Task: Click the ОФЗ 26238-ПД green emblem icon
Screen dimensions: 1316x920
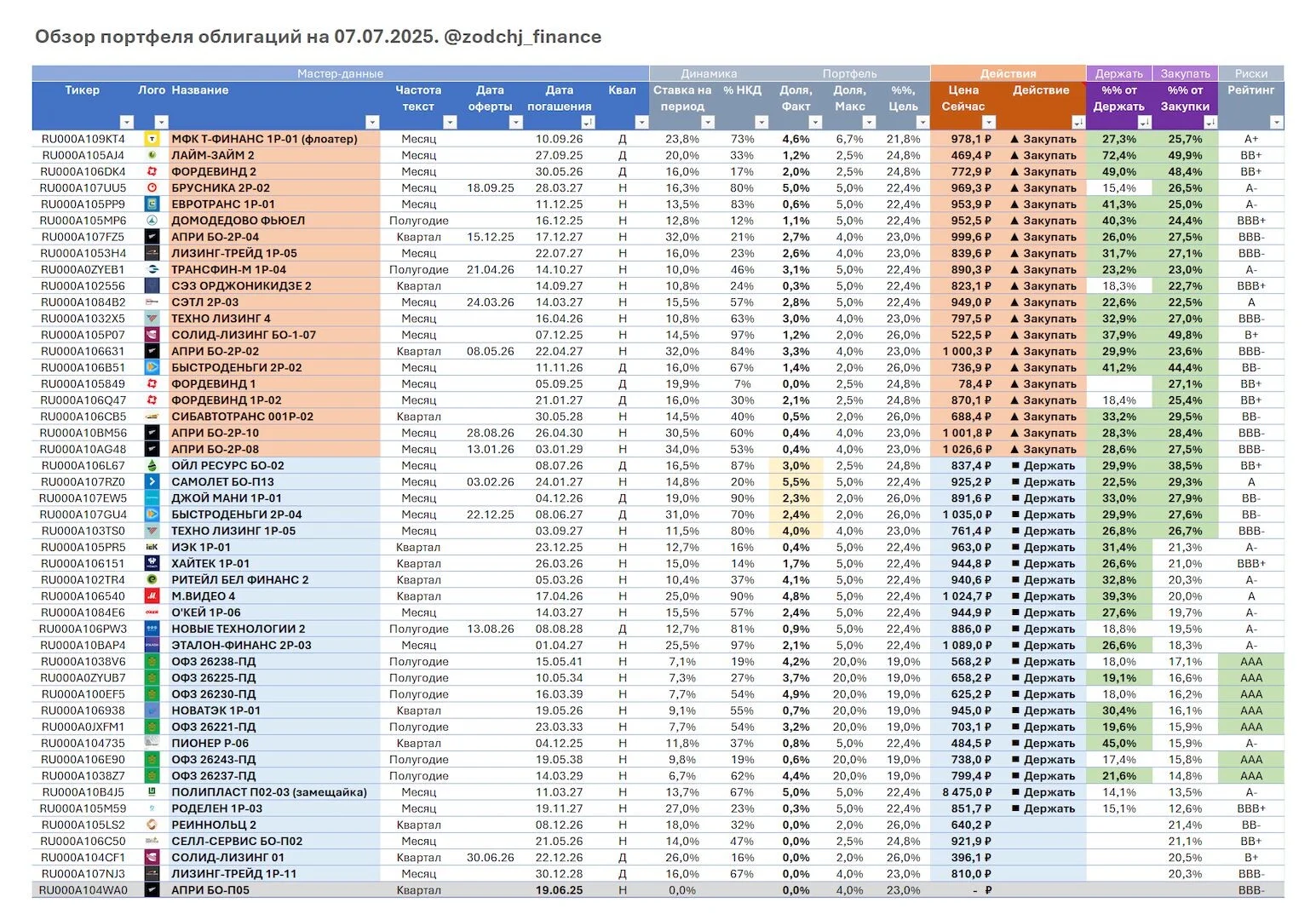Action: pos(152,662)
